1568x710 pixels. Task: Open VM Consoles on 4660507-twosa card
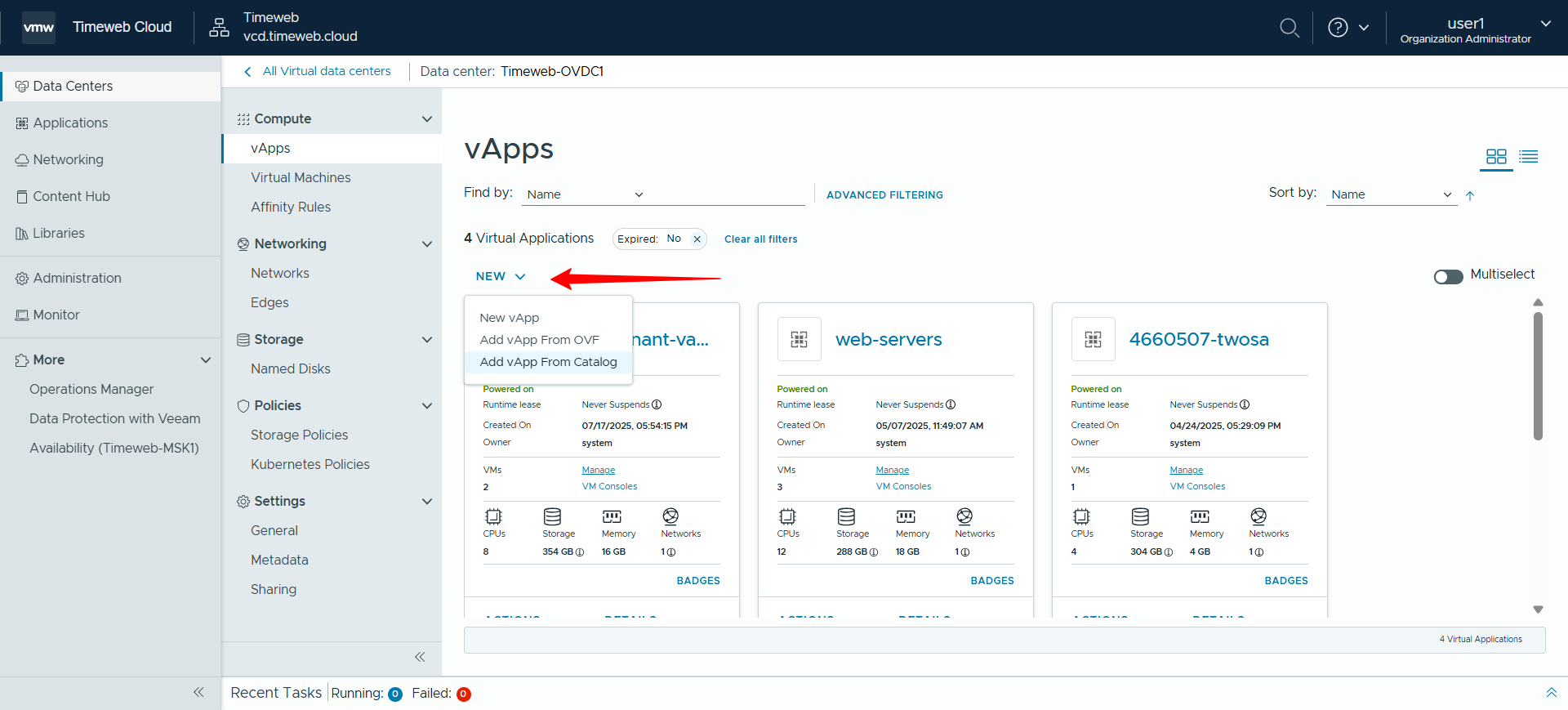click(1197, 486)
